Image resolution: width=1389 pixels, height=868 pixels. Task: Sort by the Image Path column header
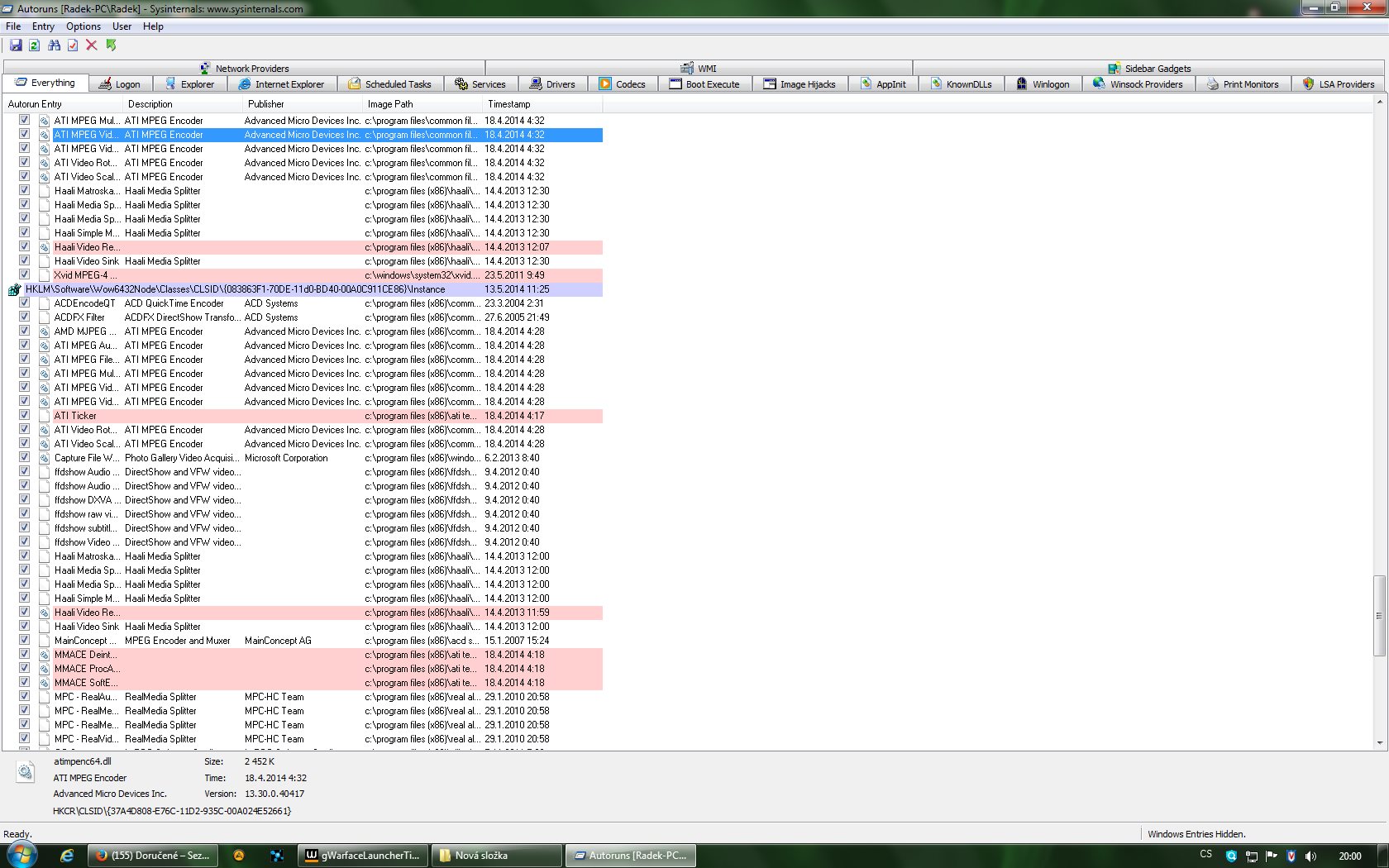[x=422, y=104]
